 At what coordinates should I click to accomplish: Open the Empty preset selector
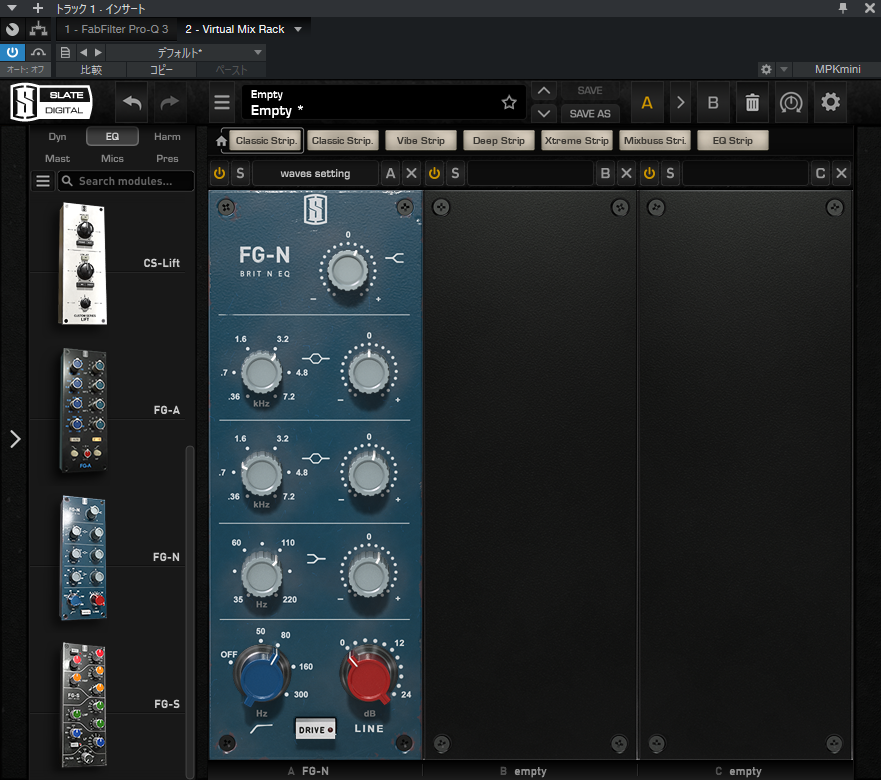click(384, 102)
